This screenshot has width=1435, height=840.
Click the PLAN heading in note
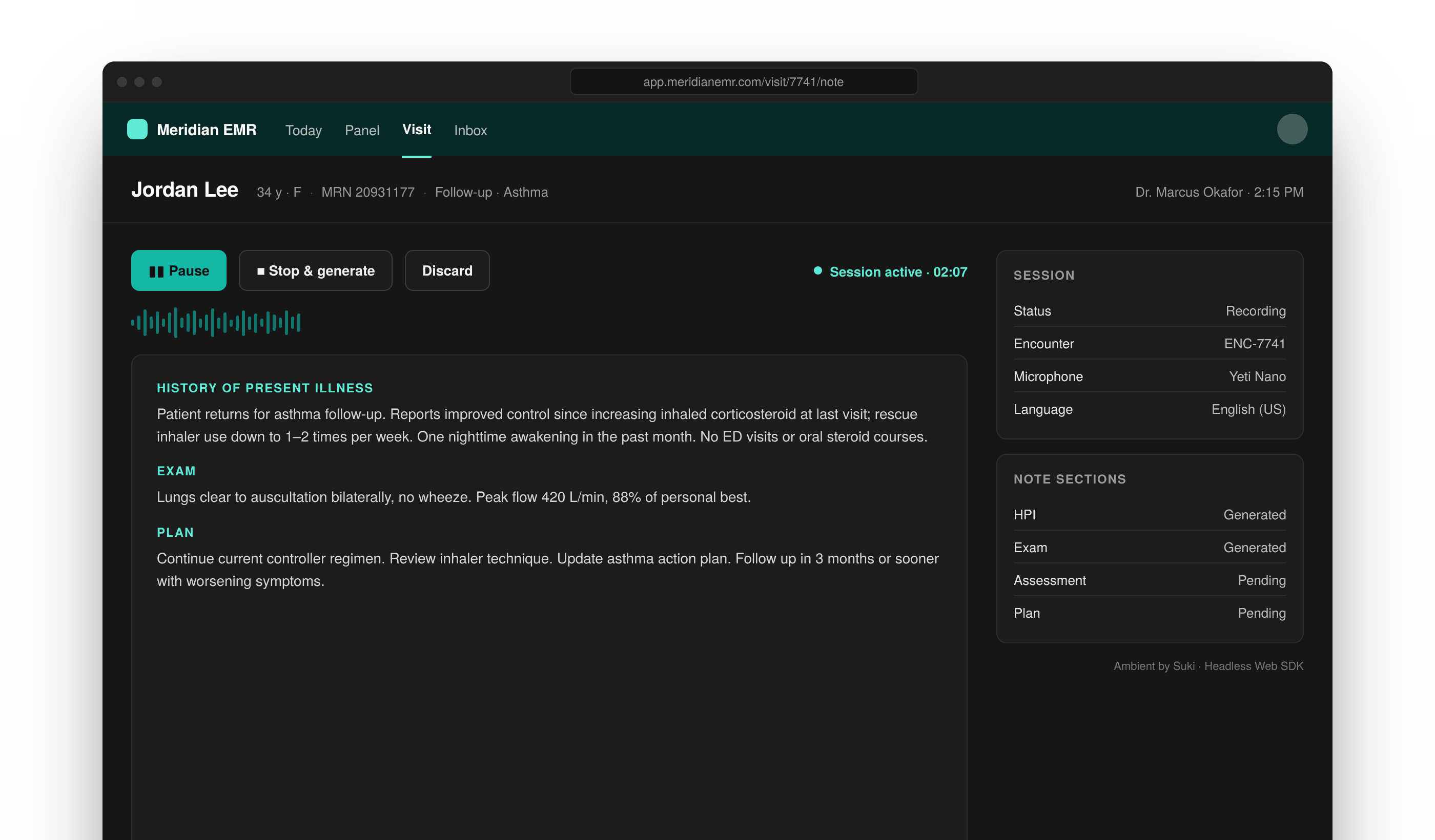[x=175, y=533]
